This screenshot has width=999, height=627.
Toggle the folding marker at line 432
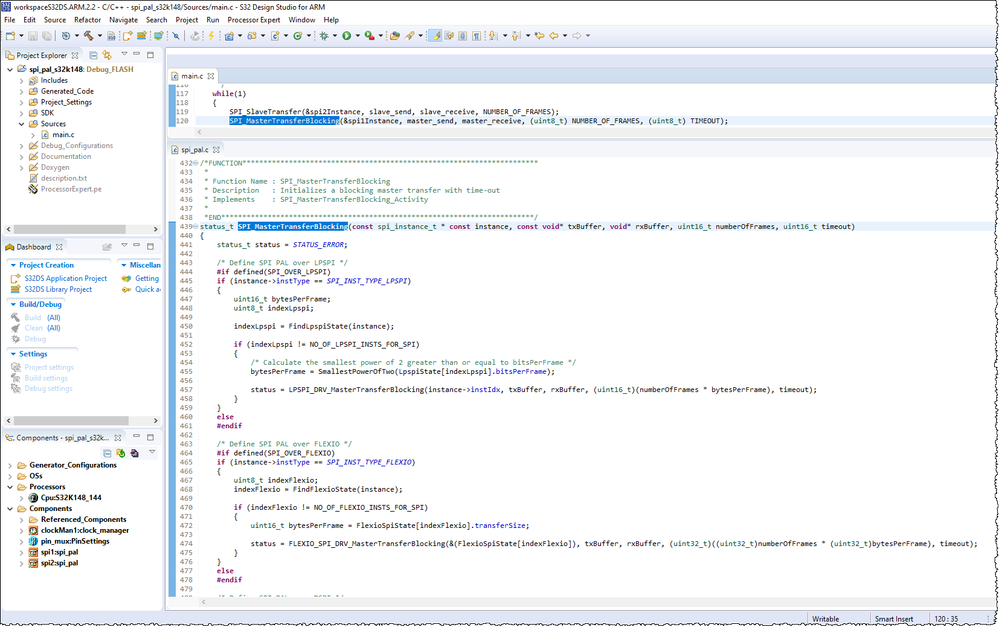click(196, 163)
